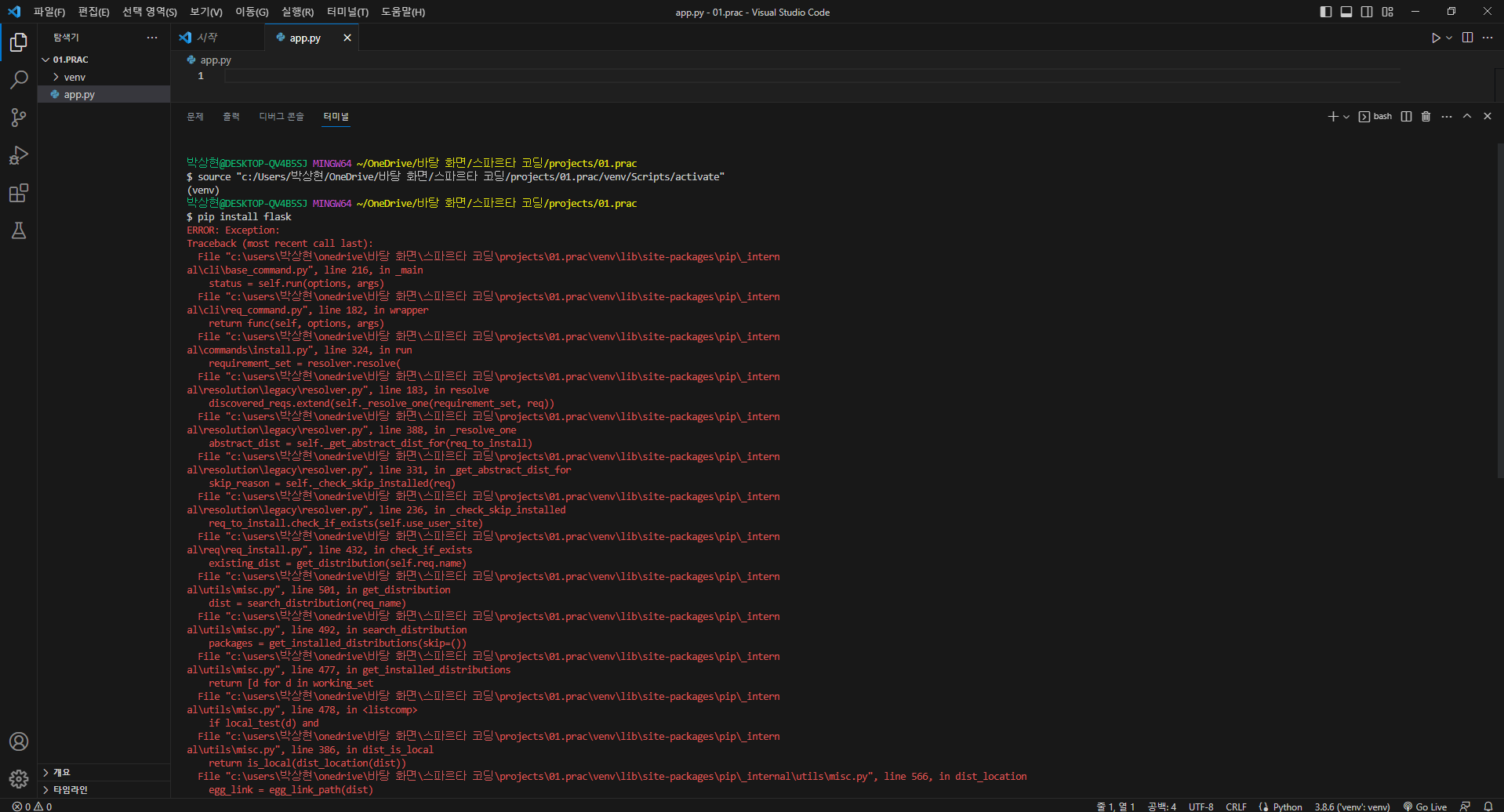Expand the 개요 outline section

(104, 773)
